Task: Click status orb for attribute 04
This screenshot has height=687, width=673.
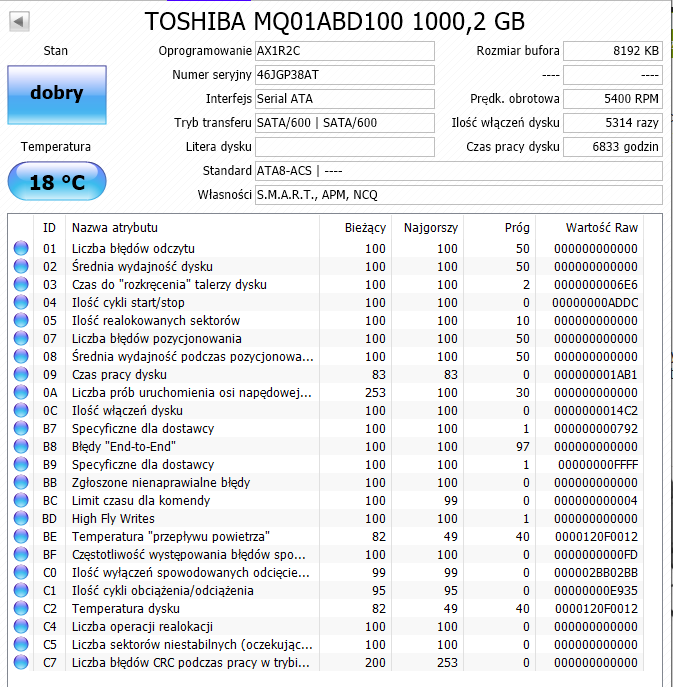Action: coord(21,302)
